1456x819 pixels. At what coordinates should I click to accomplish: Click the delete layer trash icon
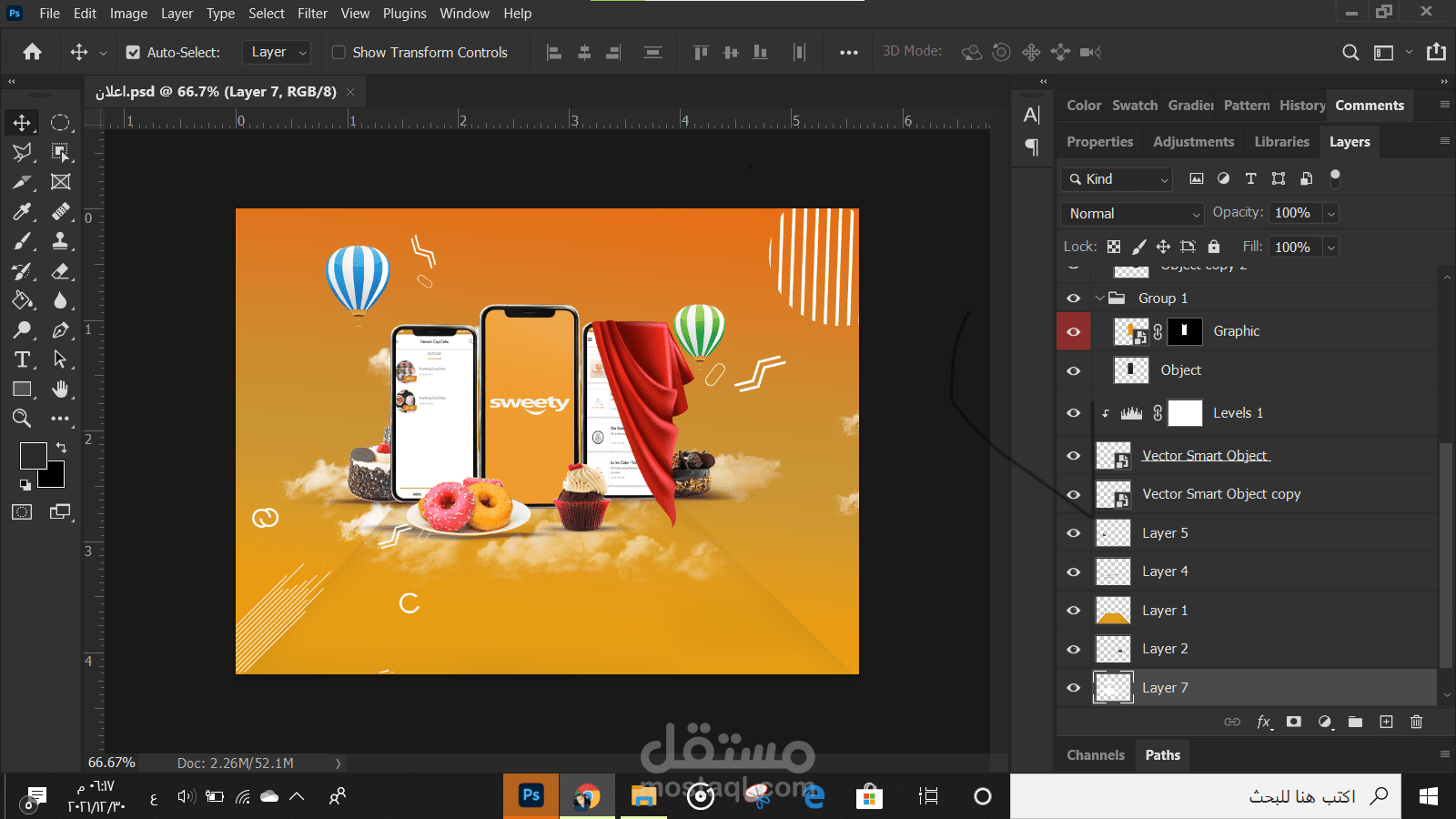pos(1416,722)
